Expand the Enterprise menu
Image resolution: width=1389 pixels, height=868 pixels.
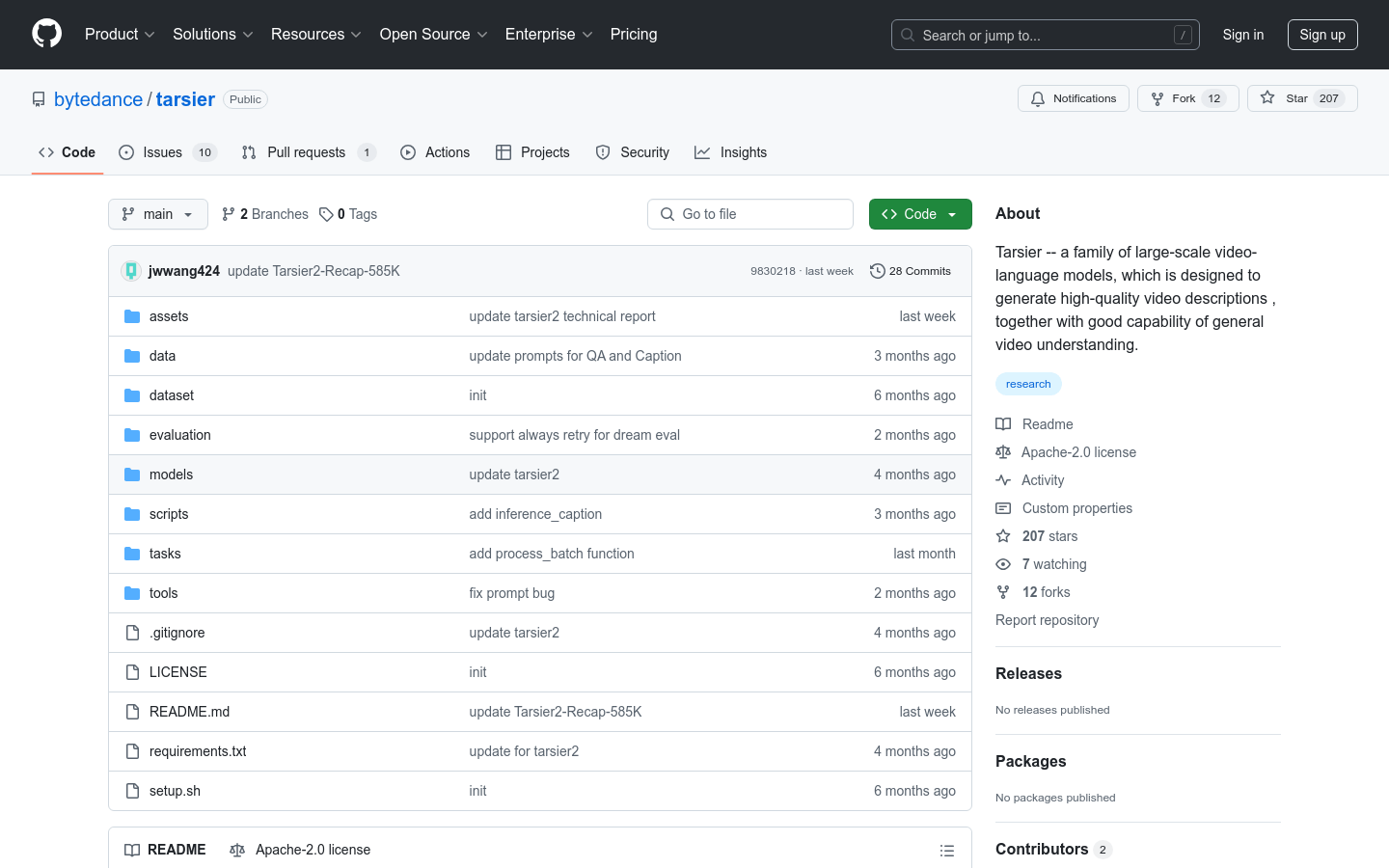click(x=549, y=34)
